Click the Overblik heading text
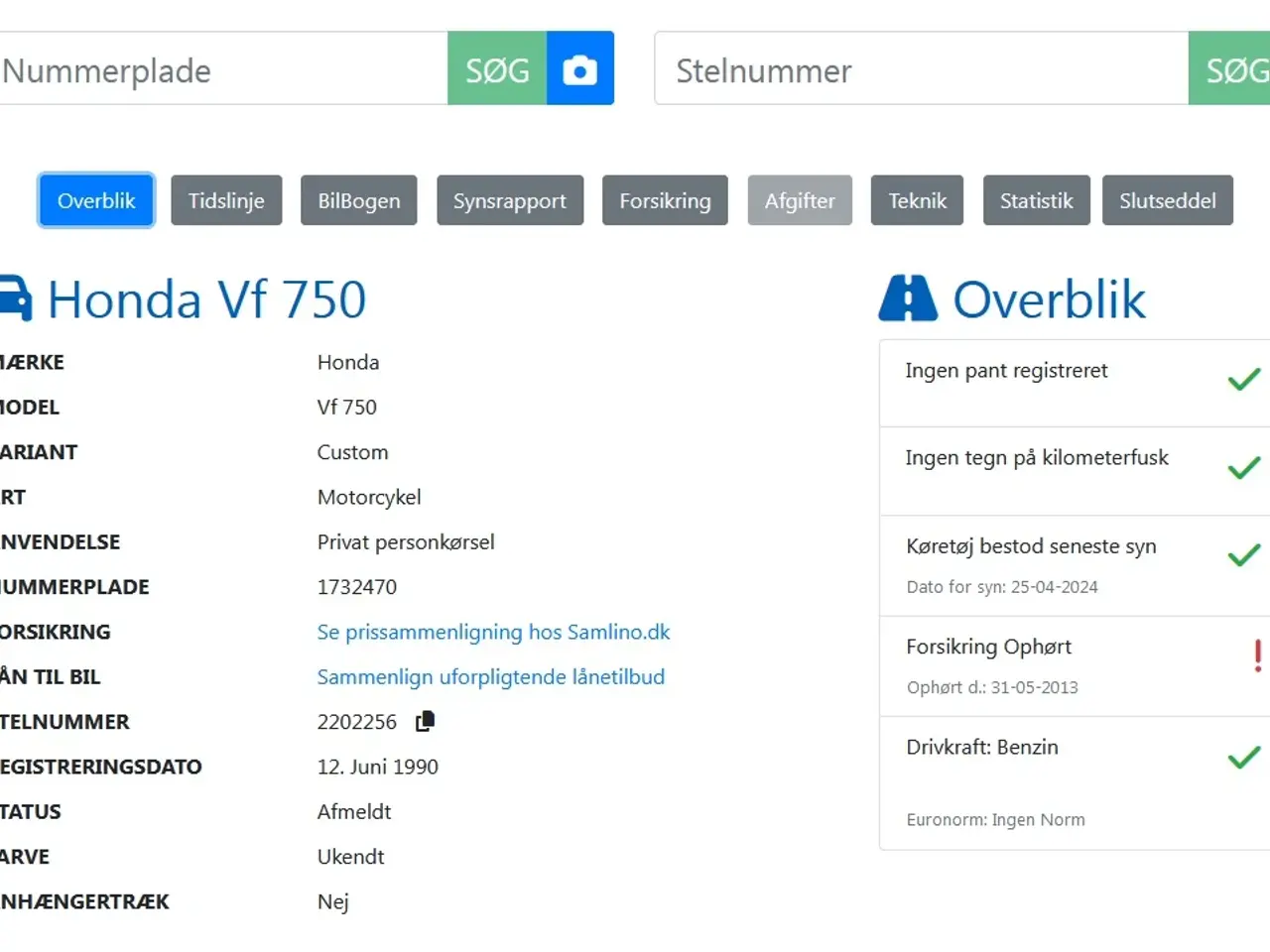Viewport: 1270px width, 952px height. click(x=1049, y=299)
